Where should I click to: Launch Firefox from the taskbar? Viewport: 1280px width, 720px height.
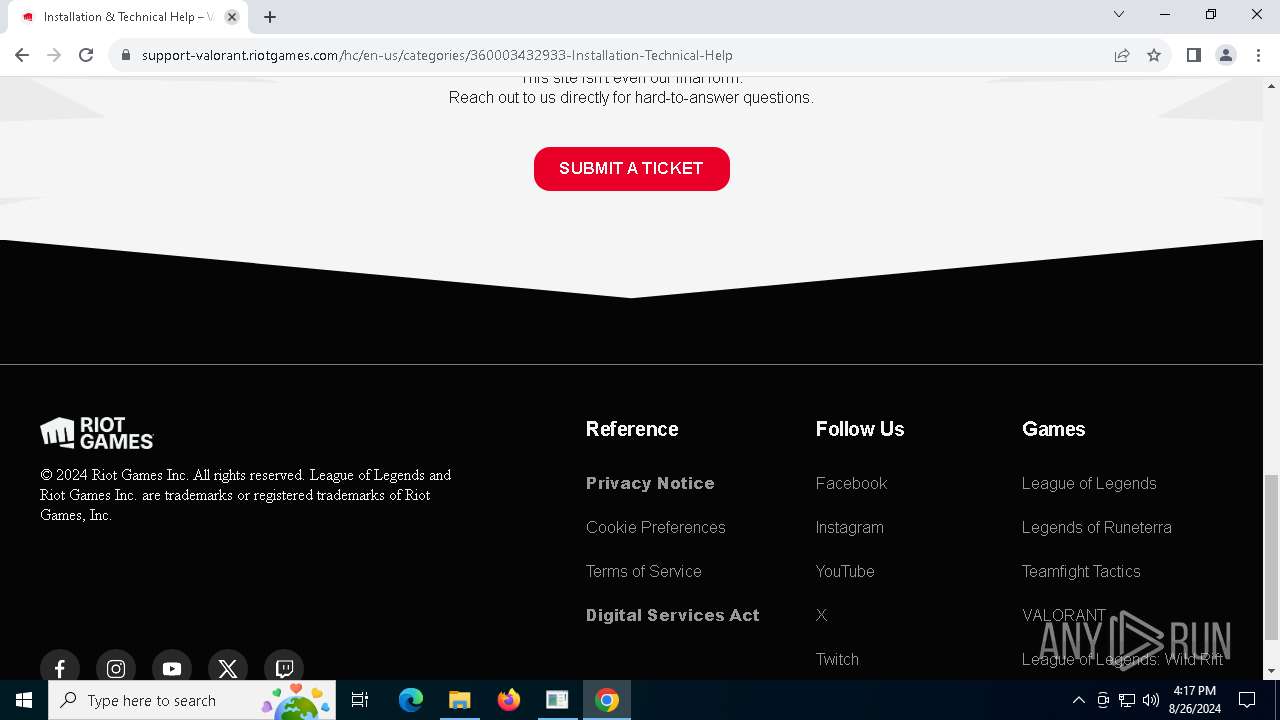(x=509, y=700)
